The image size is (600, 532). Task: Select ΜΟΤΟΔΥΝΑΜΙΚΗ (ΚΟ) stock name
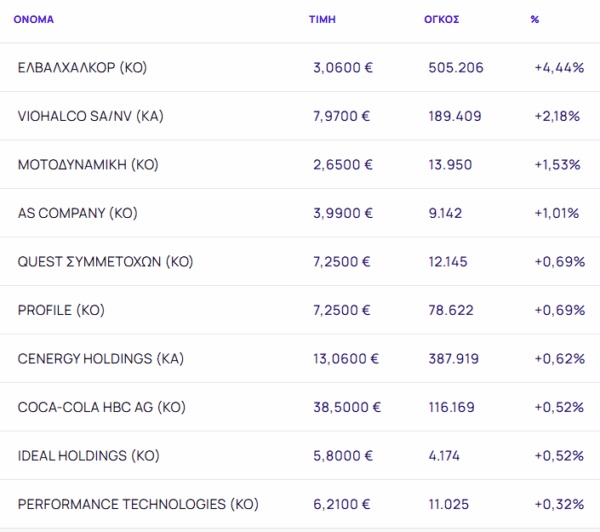[x=88, y=164]
